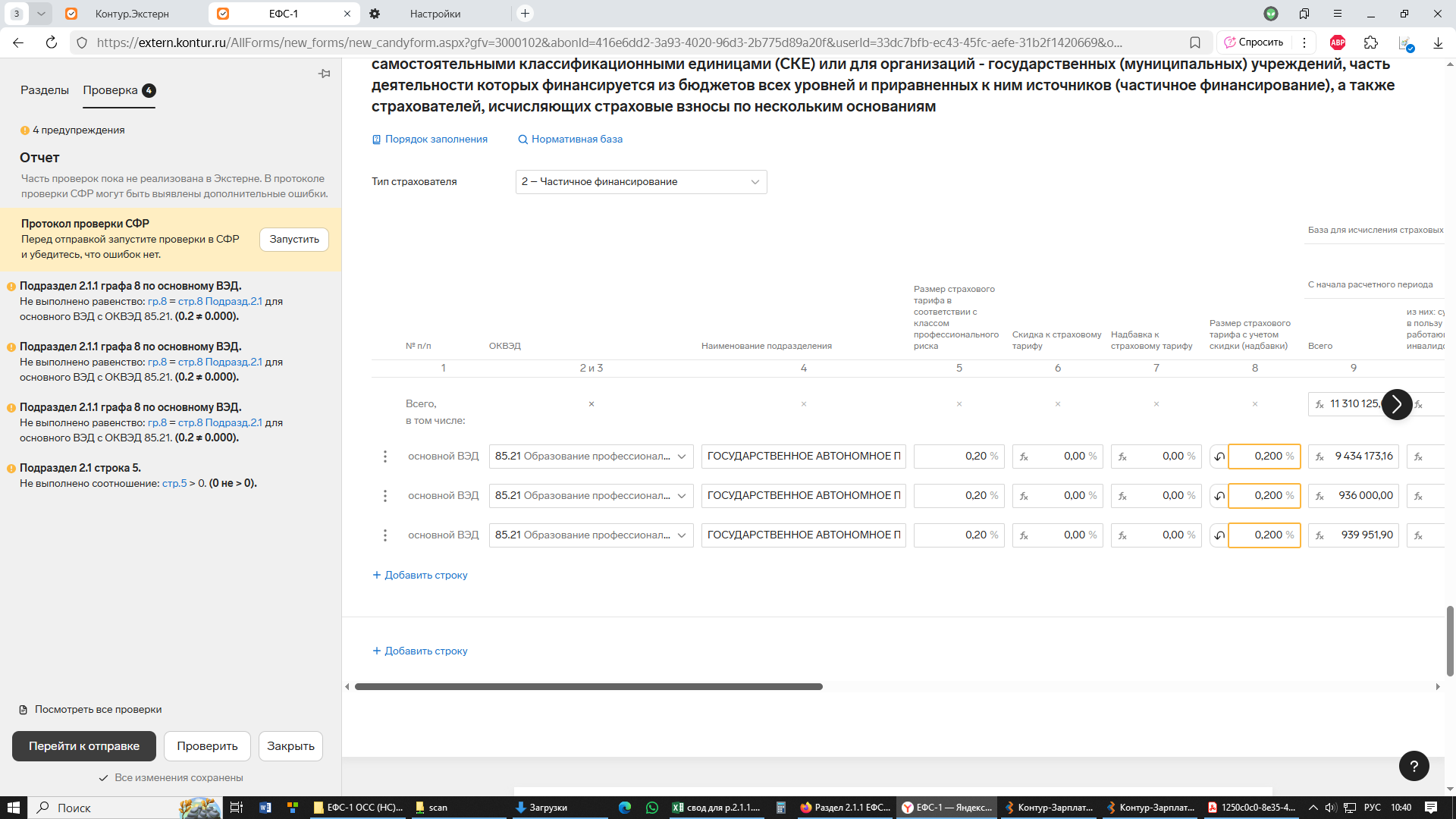Click fx icon in first row's Скидка field
Screen dimensions: 1456x819
tap(1024, 457)
